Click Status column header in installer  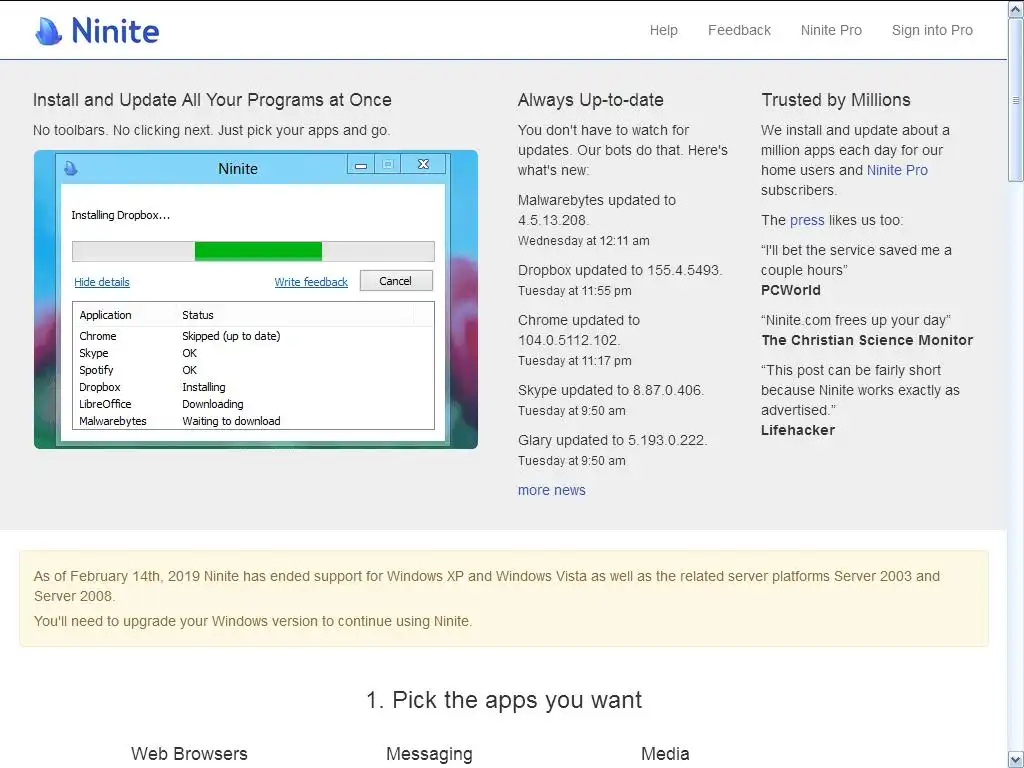point(197,315)
